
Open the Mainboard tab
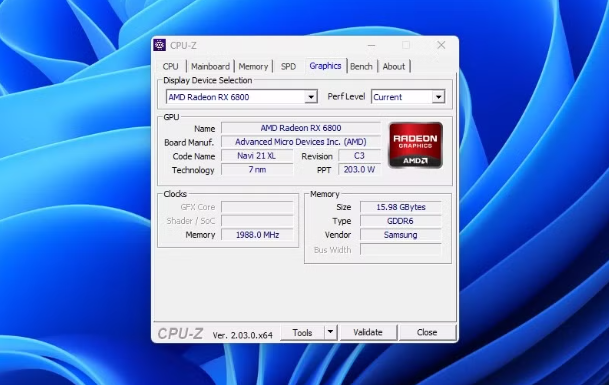(x=210, y=66)
